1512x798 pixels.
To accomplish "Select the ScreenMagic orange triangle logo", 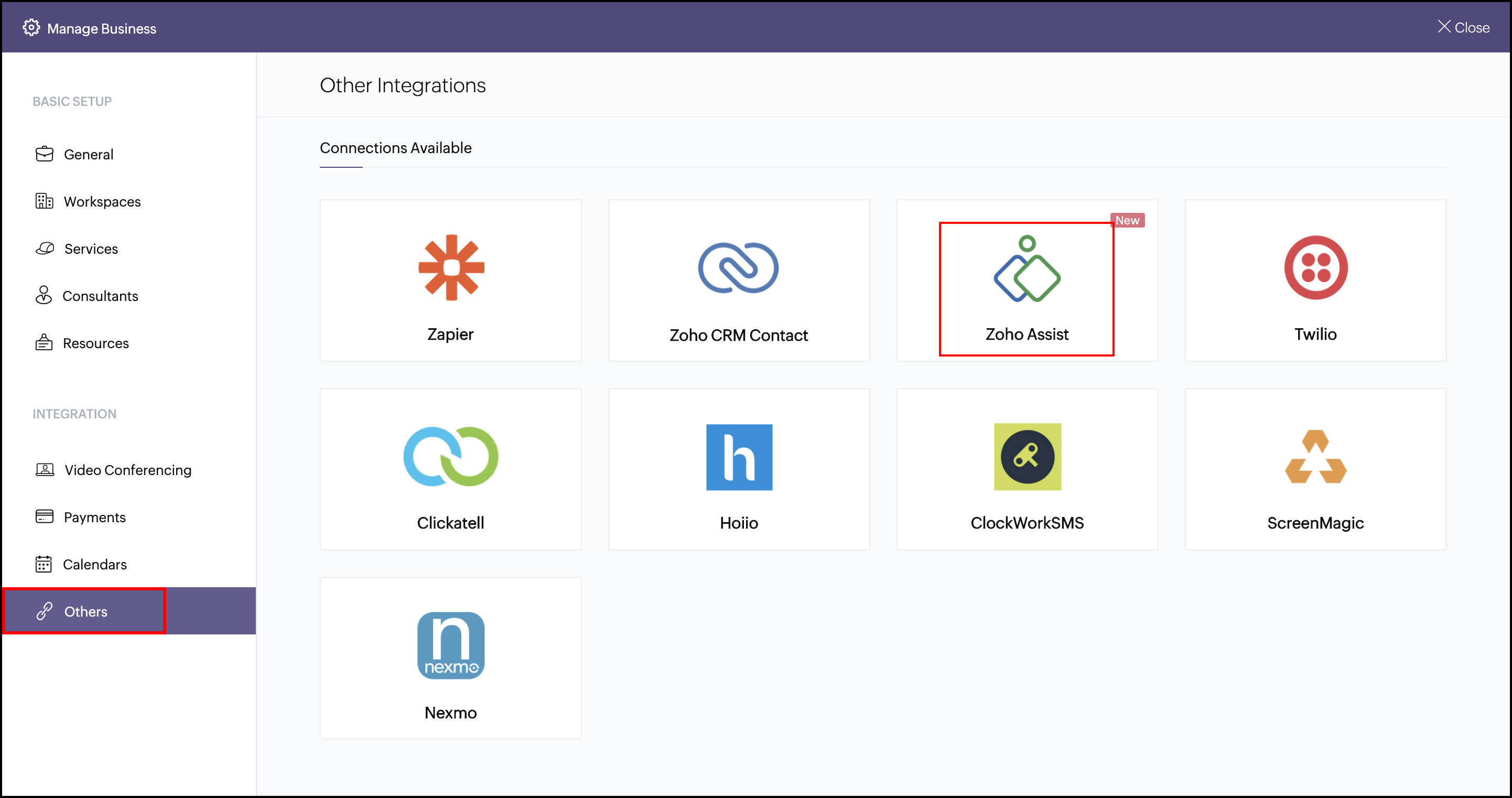I will click(x=1315, y=457).
